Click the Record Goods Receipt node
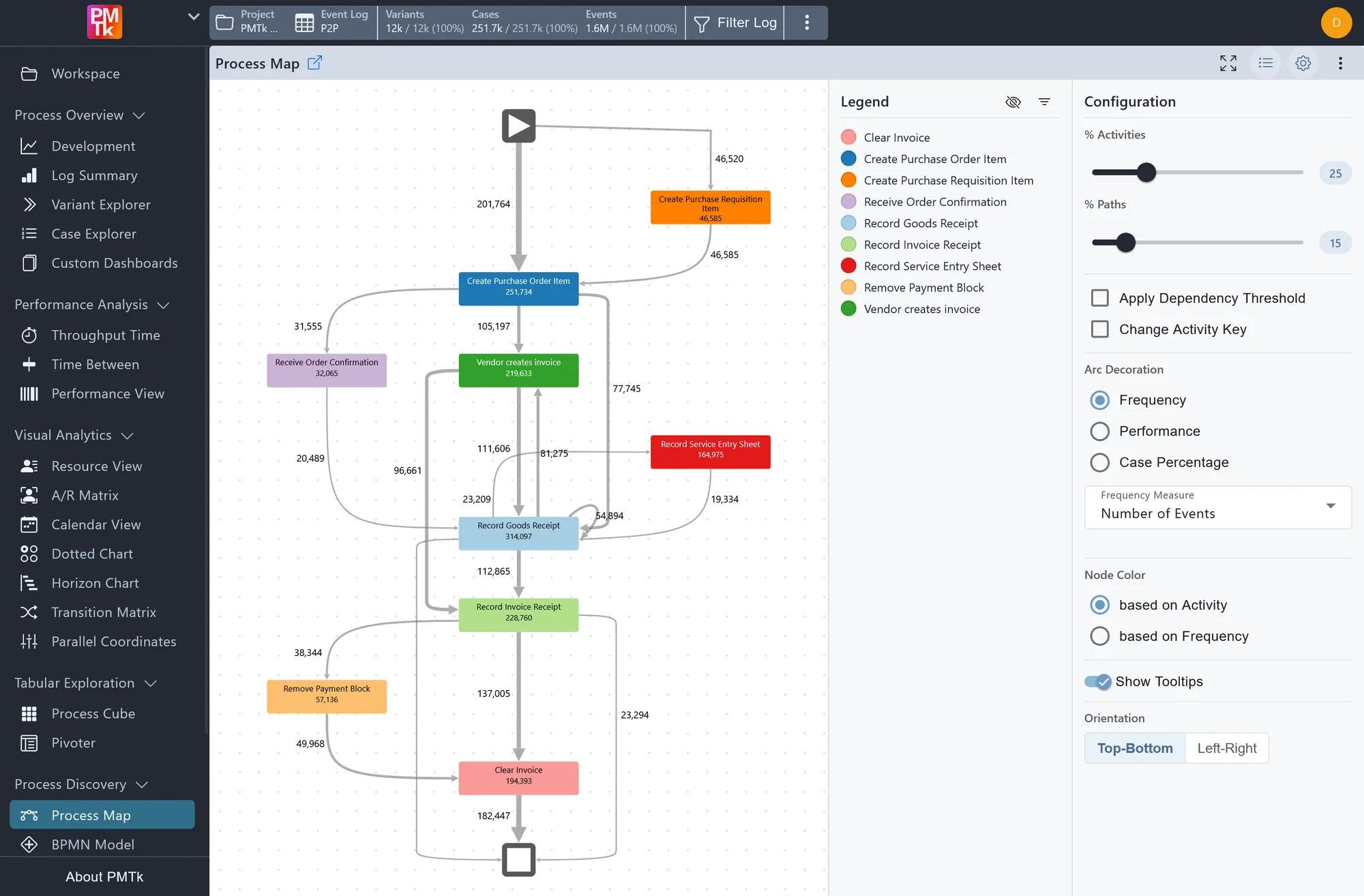Screen dimensions: 1364x896 518,534
